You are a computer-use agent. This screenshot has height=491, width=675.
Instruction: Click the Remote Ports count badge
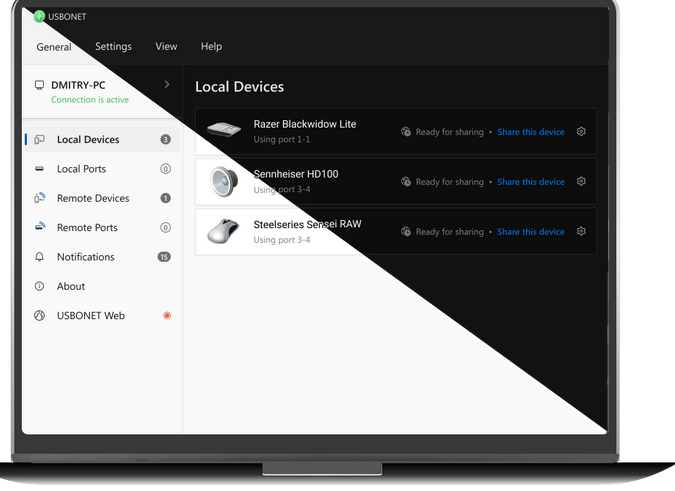(x=165, y=227)
